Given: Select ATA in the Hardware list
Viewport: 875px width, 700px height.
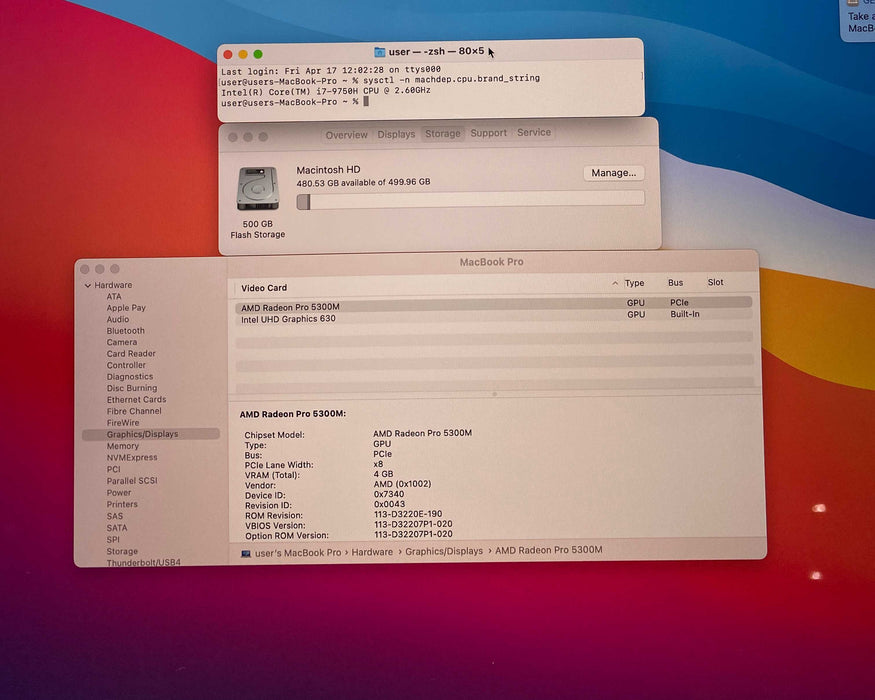Looking at the screenshot, I should [x=114, y=296].
